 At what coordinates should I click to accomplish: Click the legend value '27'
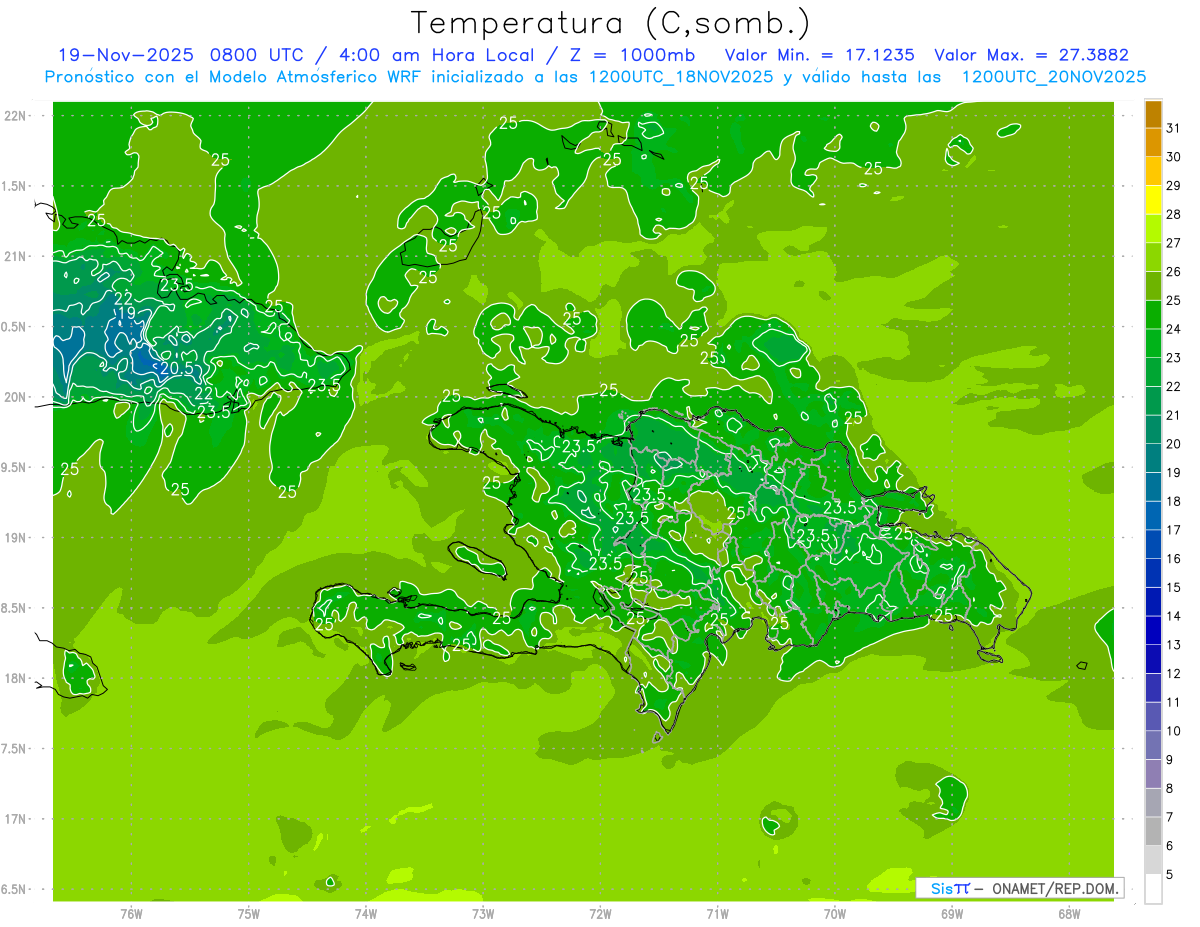click(x=1175, y=243)
